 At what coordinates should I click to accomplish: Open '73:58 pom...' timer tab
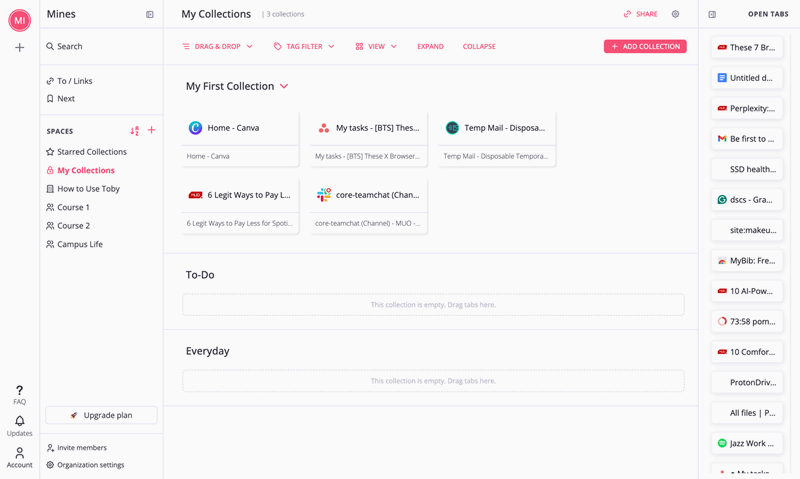(747, 321)
